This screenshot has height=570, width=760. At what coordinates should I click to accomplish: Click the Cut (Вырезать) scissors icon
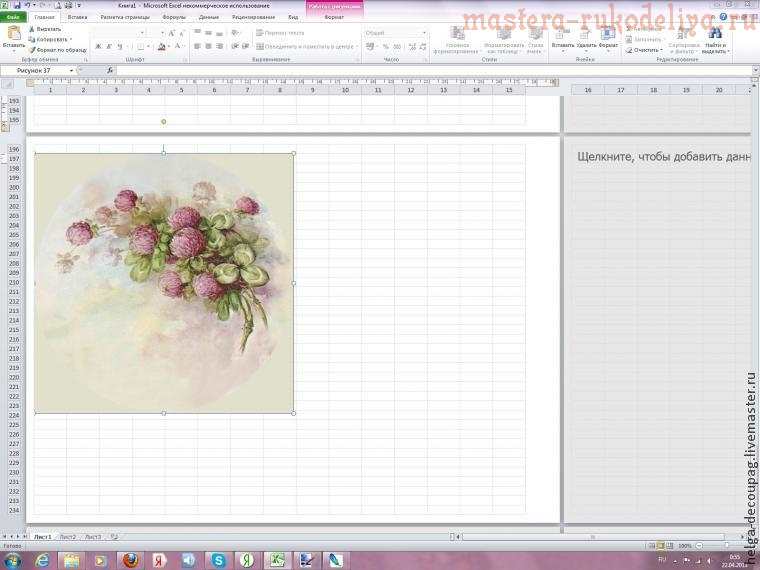coord(32,29)
